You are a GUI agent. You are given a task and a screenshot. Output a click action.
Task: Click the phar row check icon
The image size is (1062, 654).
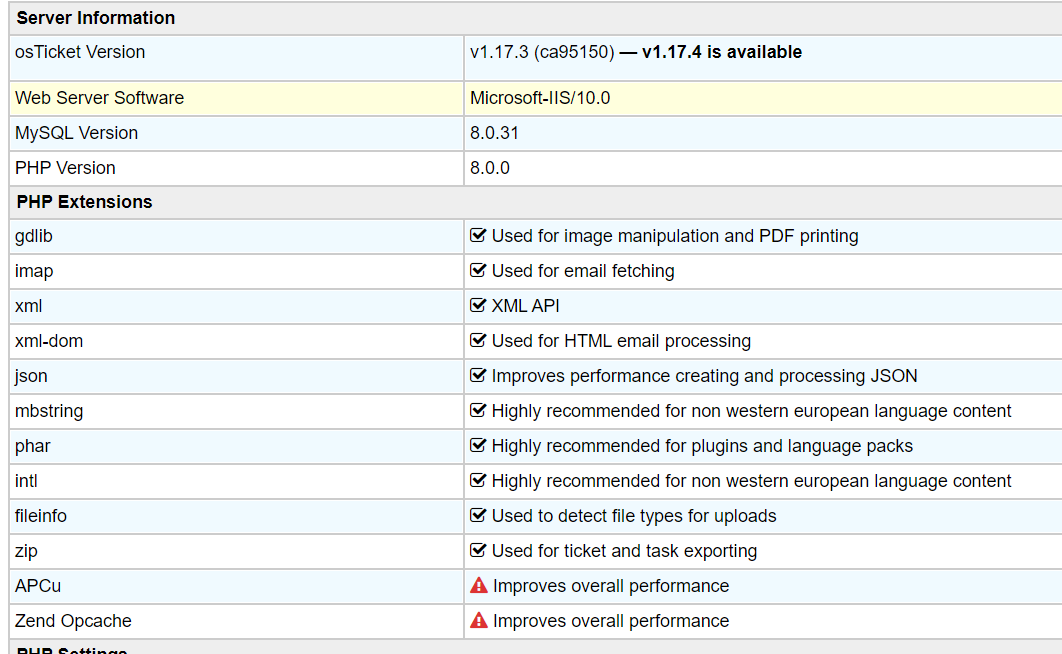coord(478,446)
